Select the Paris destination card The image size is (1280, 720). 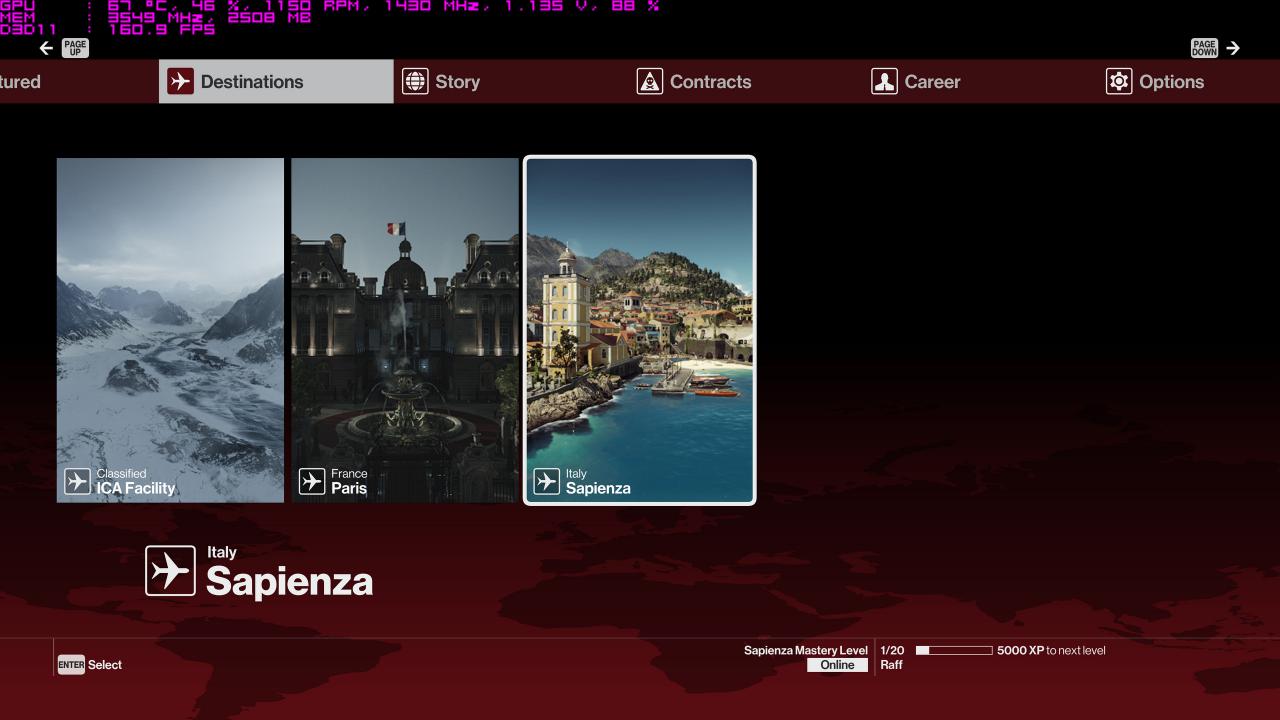405,330
